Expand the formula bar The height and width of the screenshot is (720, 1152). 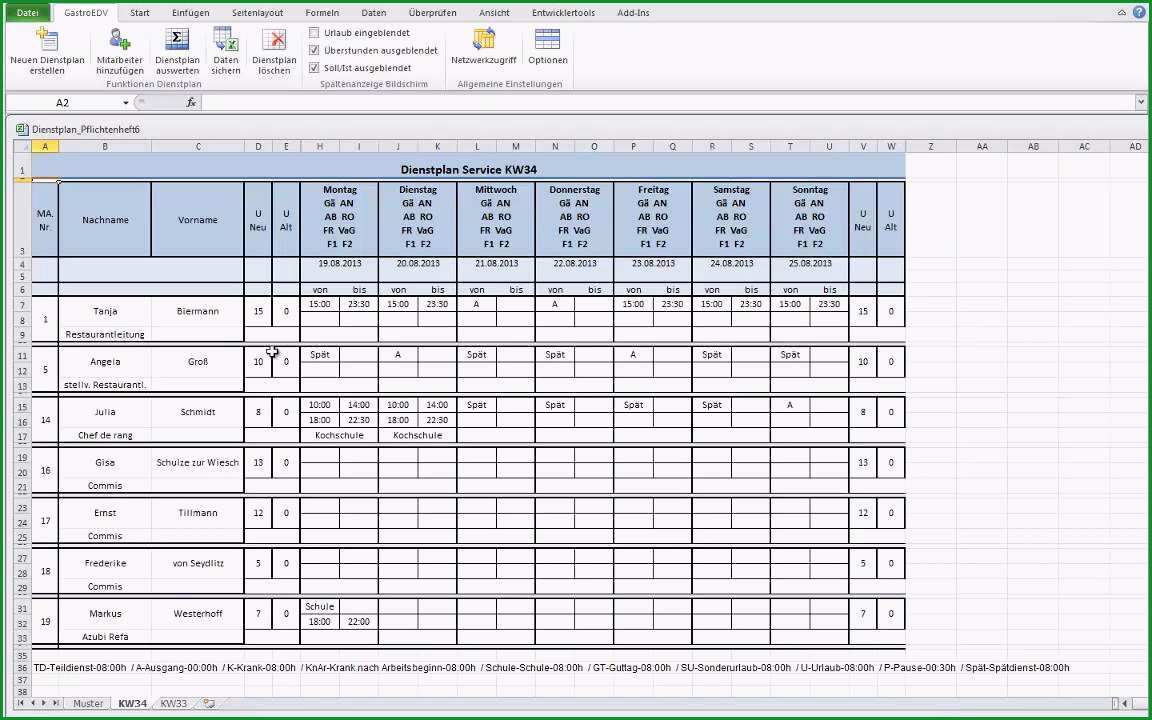tap(1141, 103)
